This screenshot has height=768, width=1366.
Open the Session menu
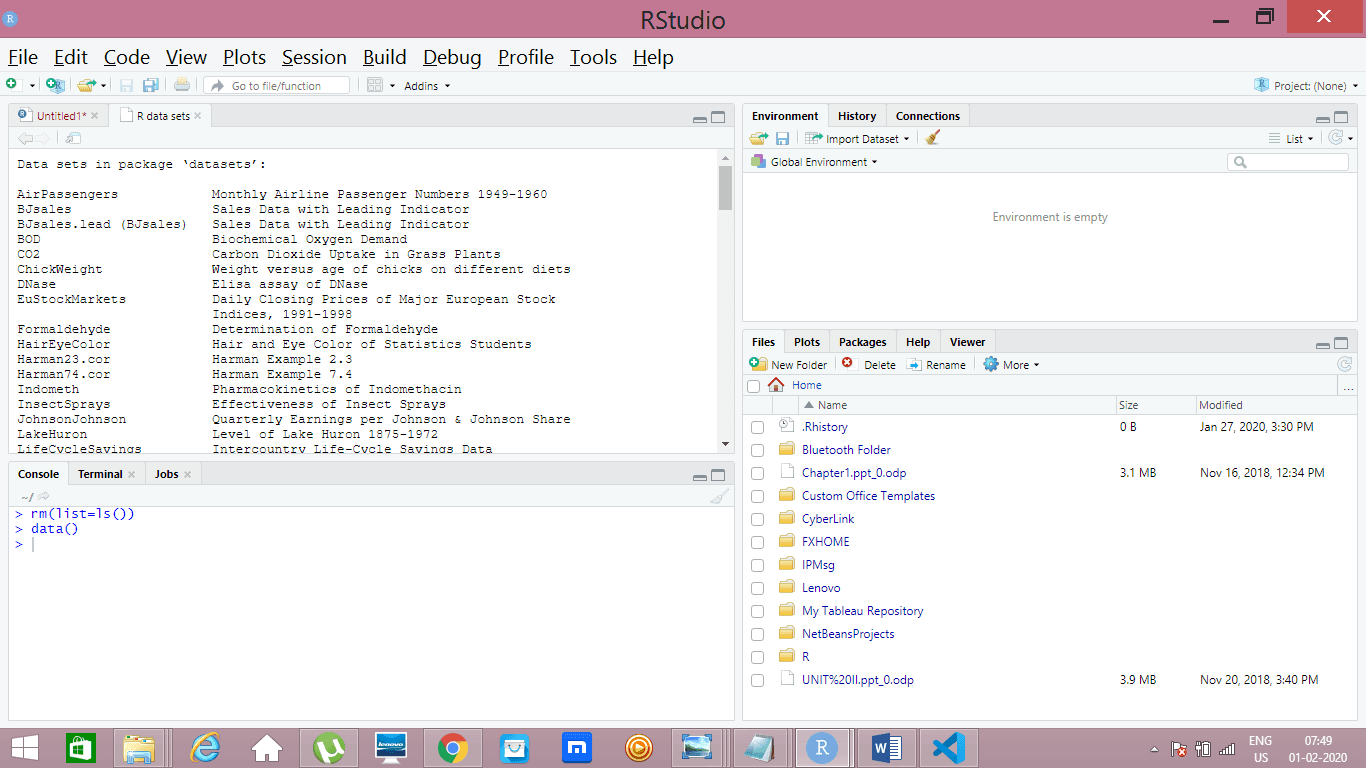coord(314,57)
